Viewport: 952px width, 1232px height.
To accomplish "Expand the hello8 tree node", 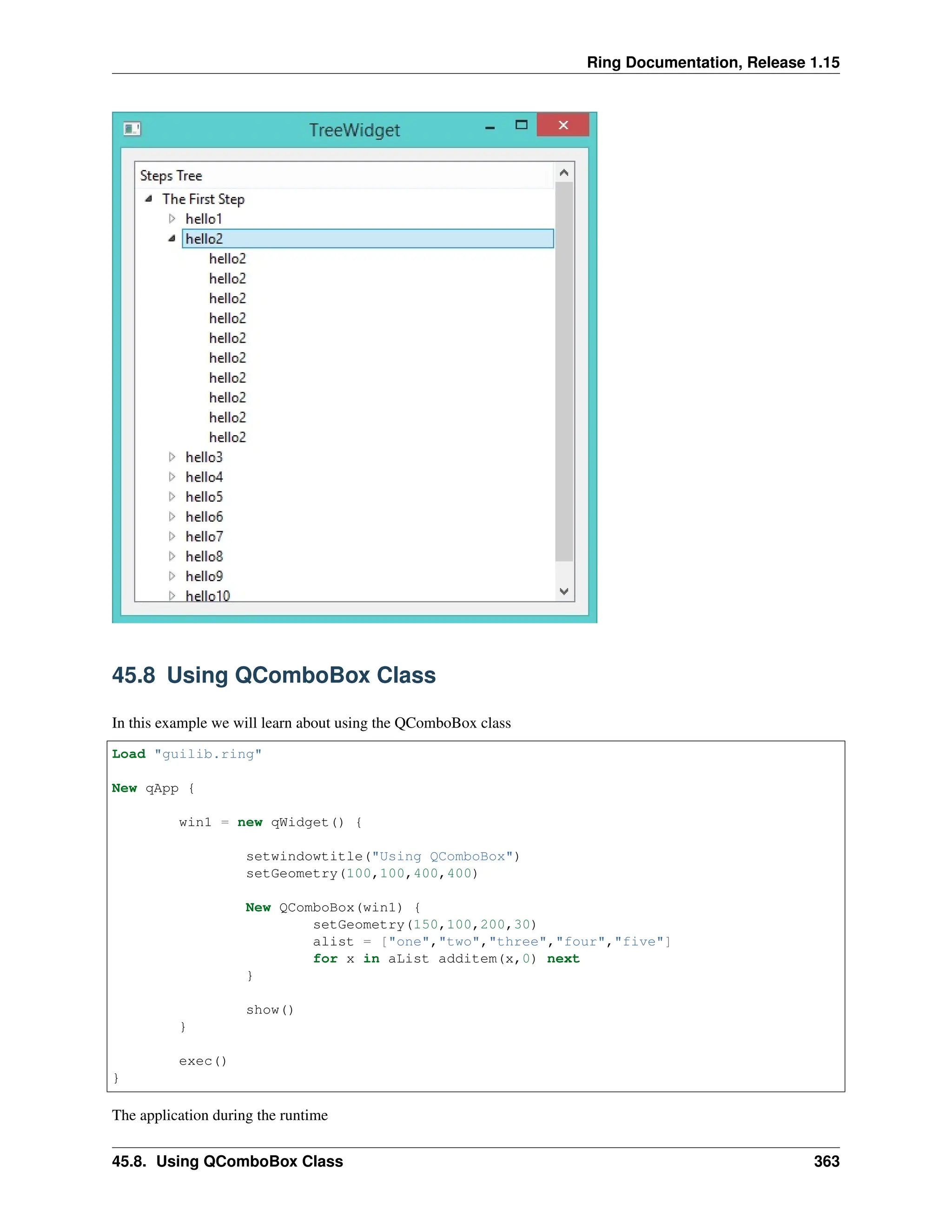I will coord(172,556).
